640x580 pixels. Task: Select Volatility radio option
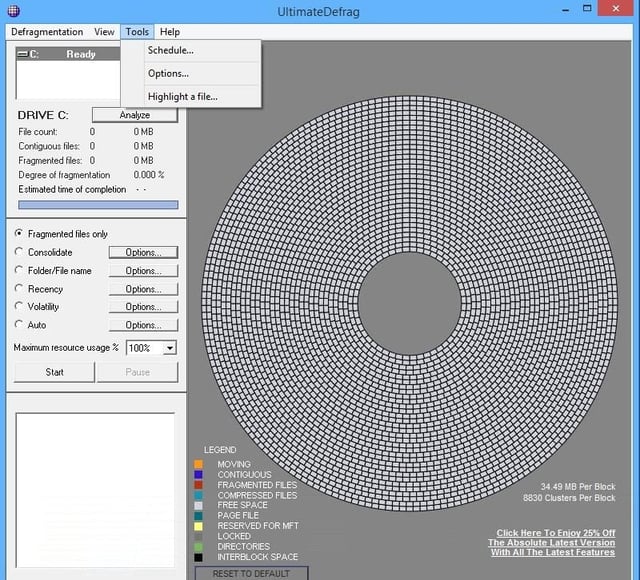click(x=19, y=306)
